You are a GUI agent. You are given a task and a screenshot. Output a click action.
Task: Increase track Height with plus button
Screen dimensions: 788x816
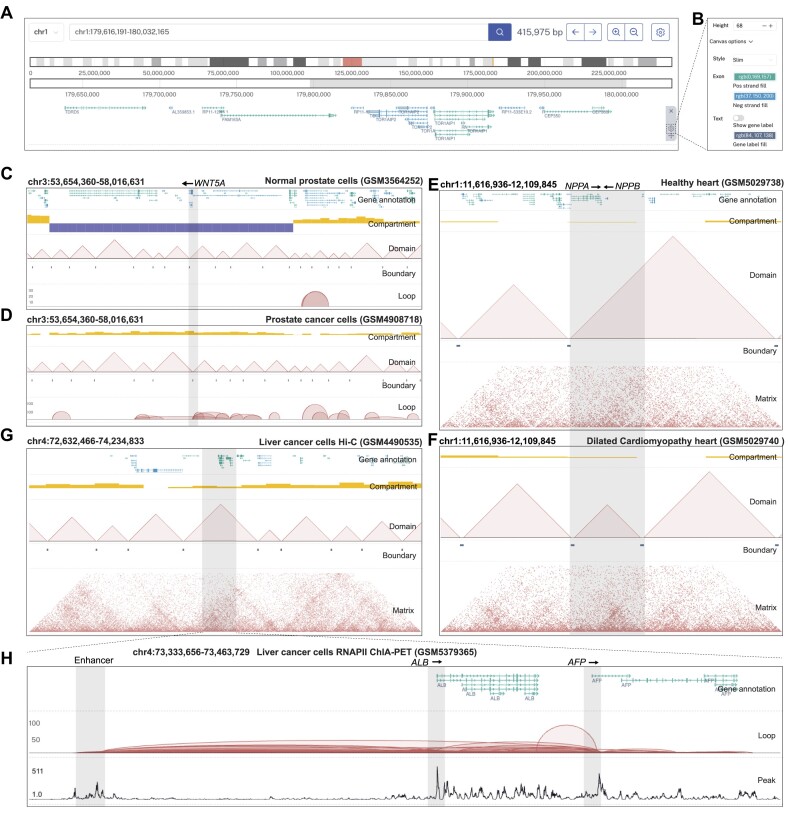coord(771,26)
